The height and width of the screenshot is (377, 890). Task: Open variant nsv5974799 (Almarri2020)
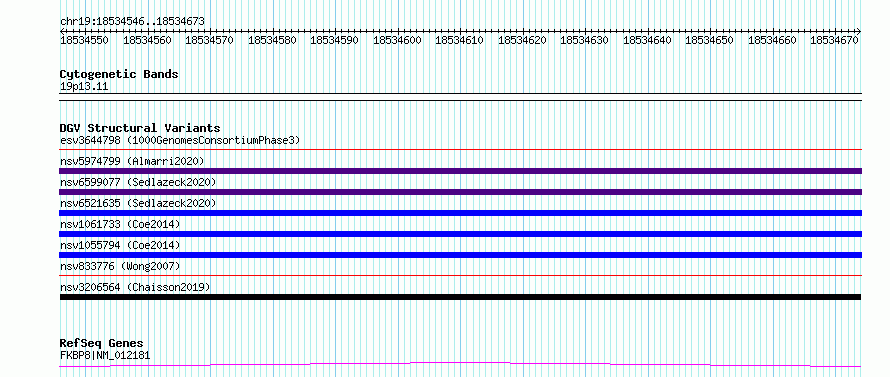pos(132,161)
